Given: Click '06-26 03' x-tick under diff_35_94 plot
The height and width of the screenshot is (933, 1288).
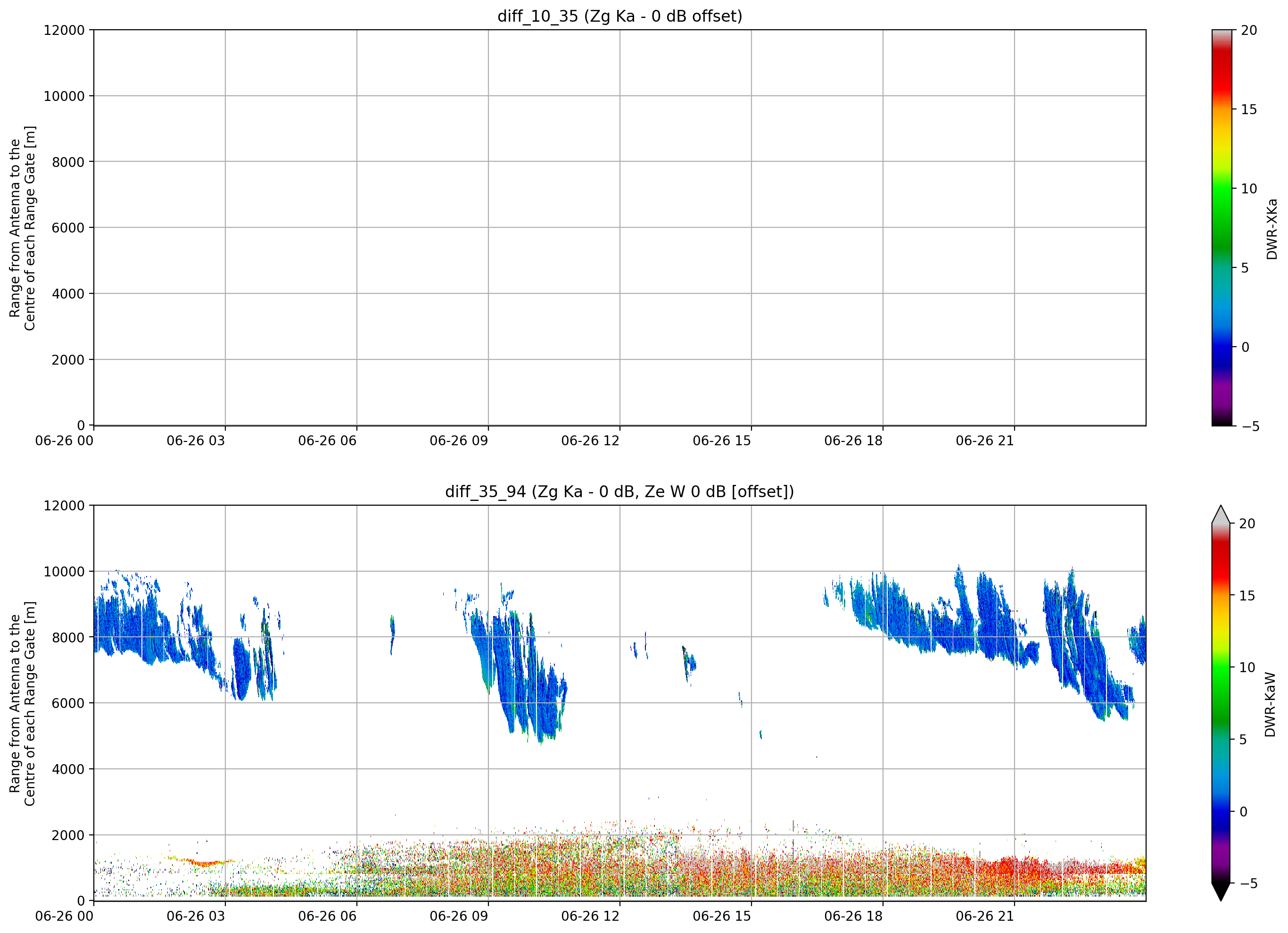Looking at the screenshot, I should click(x=196, y=916).
